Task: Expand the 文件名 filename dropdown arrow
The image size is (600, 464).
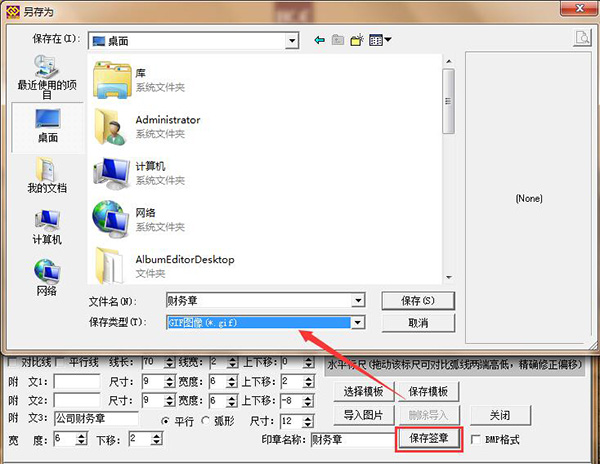Action: click(357, 300)
